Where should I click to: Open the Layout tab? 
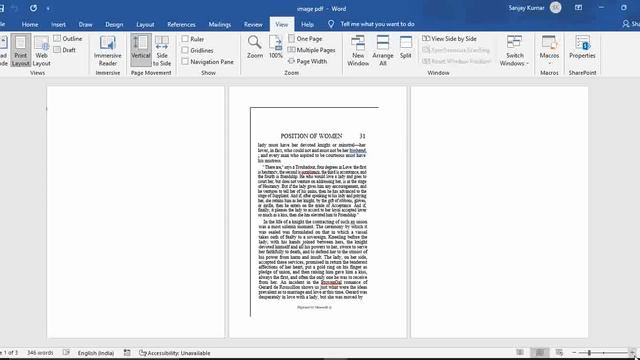[145, 24]
